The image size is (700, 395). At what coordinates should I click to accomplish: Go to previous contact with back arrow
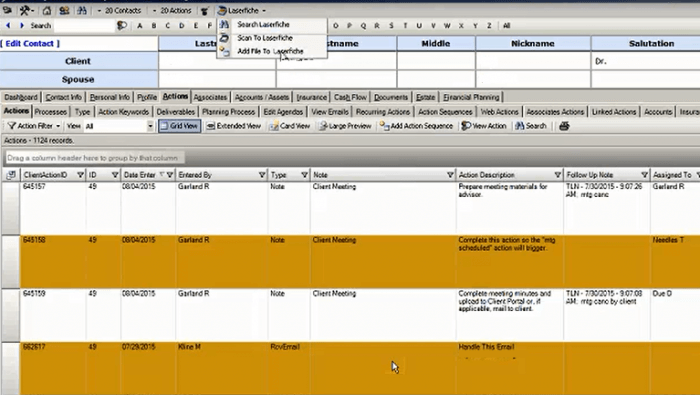tap(8, 25)
